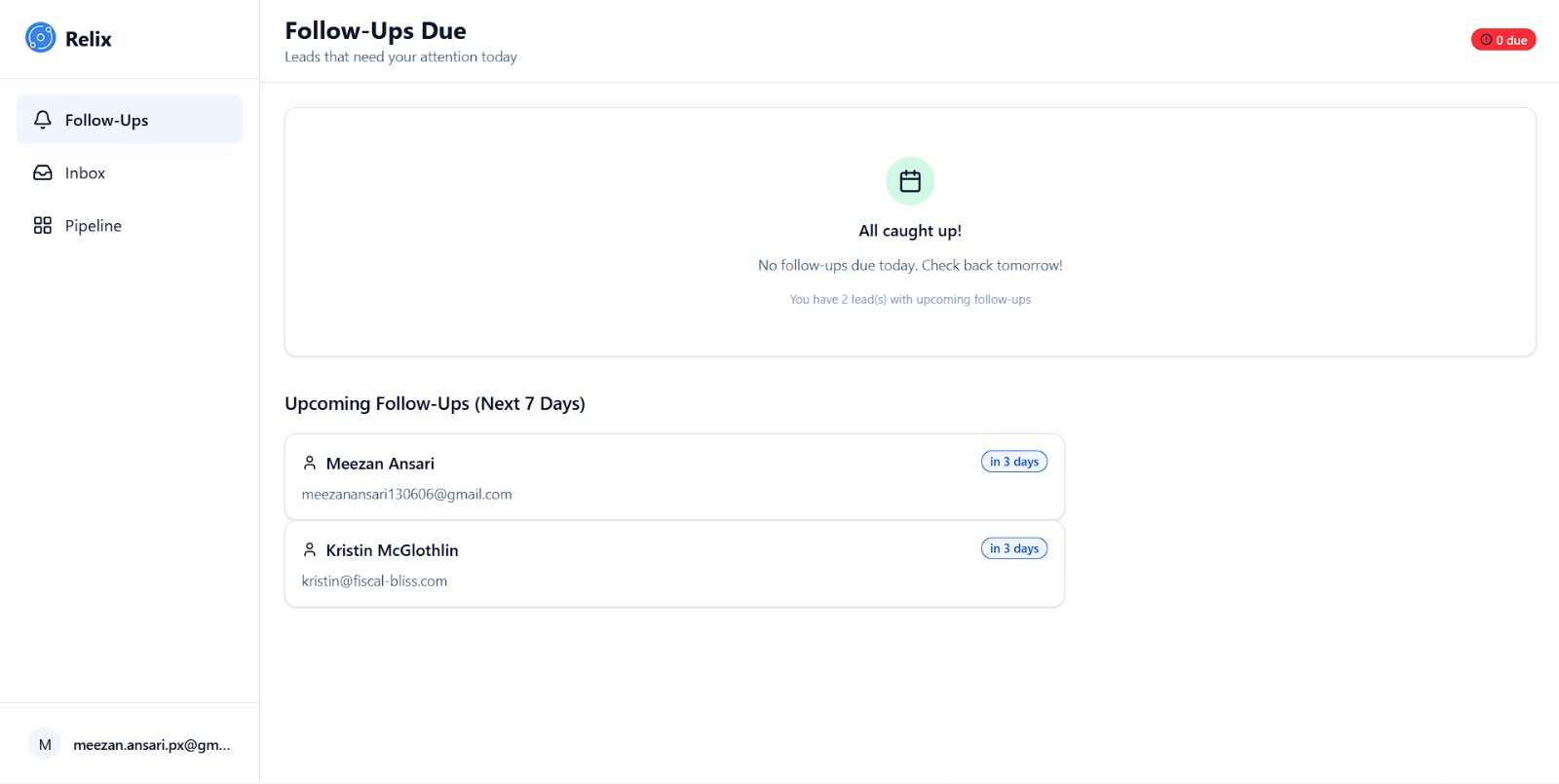Viewport: 1559px width, 784px height.
Task: Click Meezan Ansari's "in 3 days" badge
Action: tap(1013, 462)
